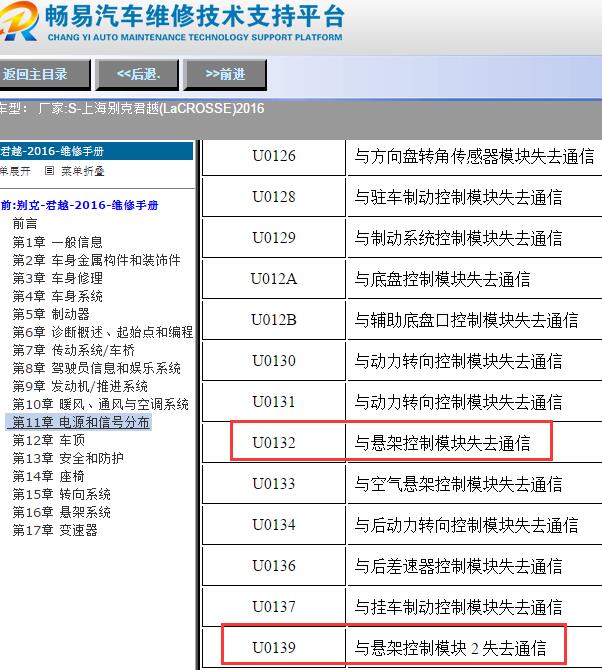Open 第9章 发动机/推进系统
The height and width of the screenshot is (670, 602).
(80, 386)
